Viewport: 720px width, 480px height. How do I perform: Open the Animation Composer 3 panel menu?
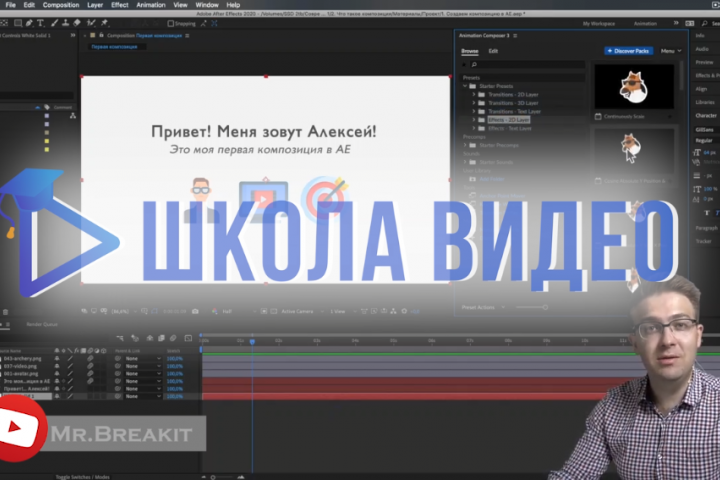(515, 35)
